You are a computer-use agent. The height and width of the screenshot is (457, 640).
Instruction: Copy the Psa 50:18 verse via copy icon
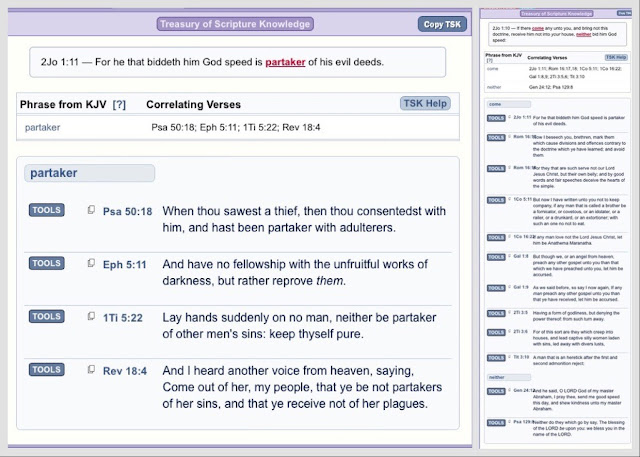pos(91,210)
